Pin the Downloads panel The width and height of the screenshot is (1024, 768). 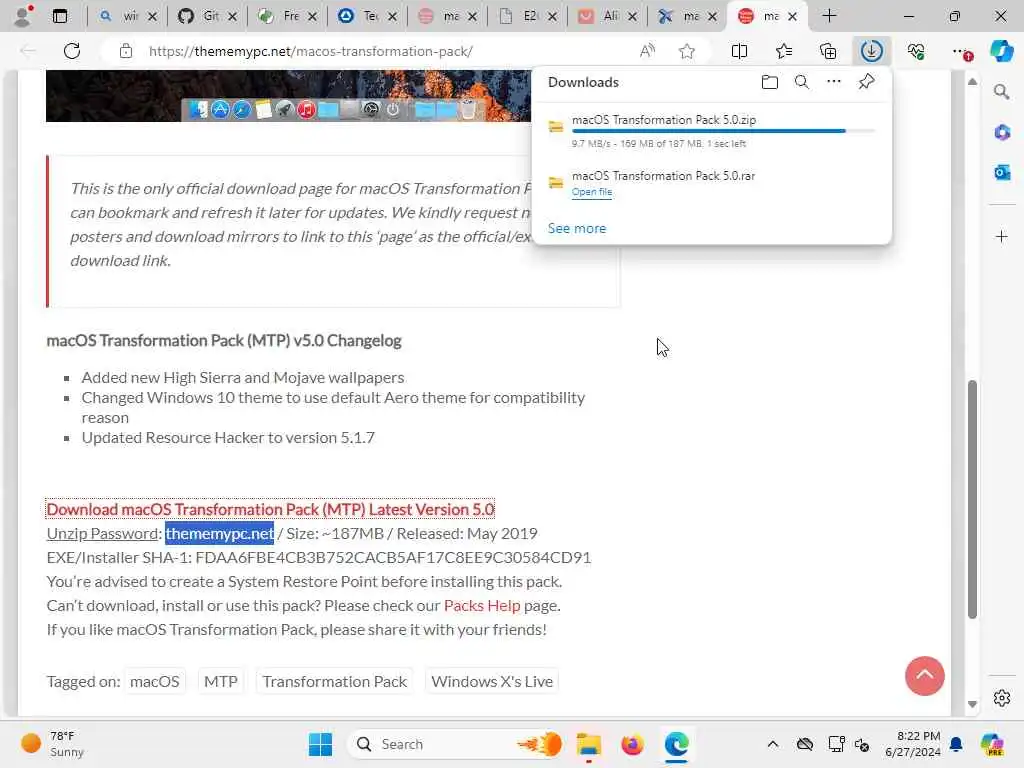tap(866, 82)
